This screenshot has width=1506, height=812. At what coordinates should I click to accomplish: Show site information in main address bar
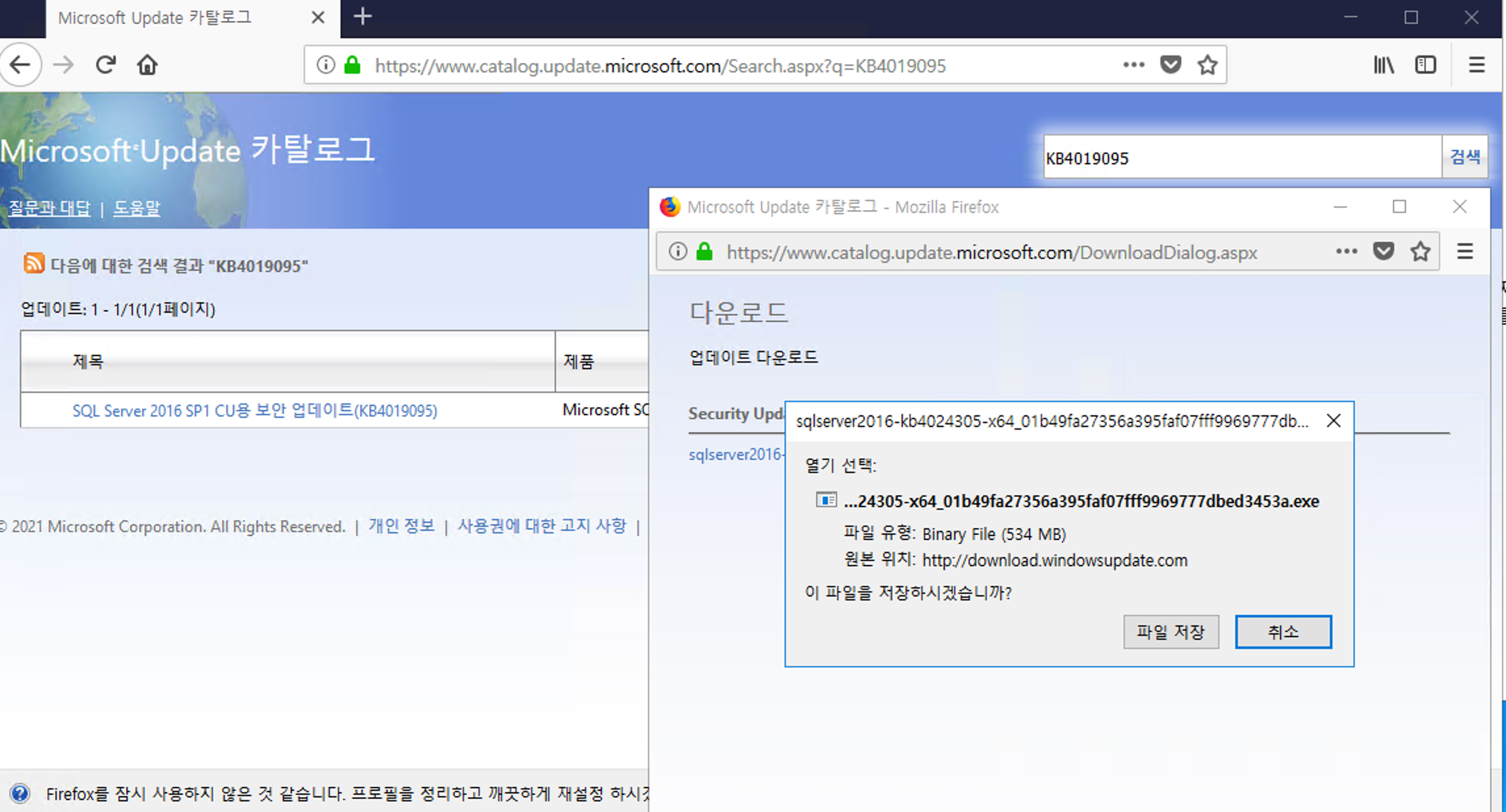pyautogui.click(x=325, y=65)
